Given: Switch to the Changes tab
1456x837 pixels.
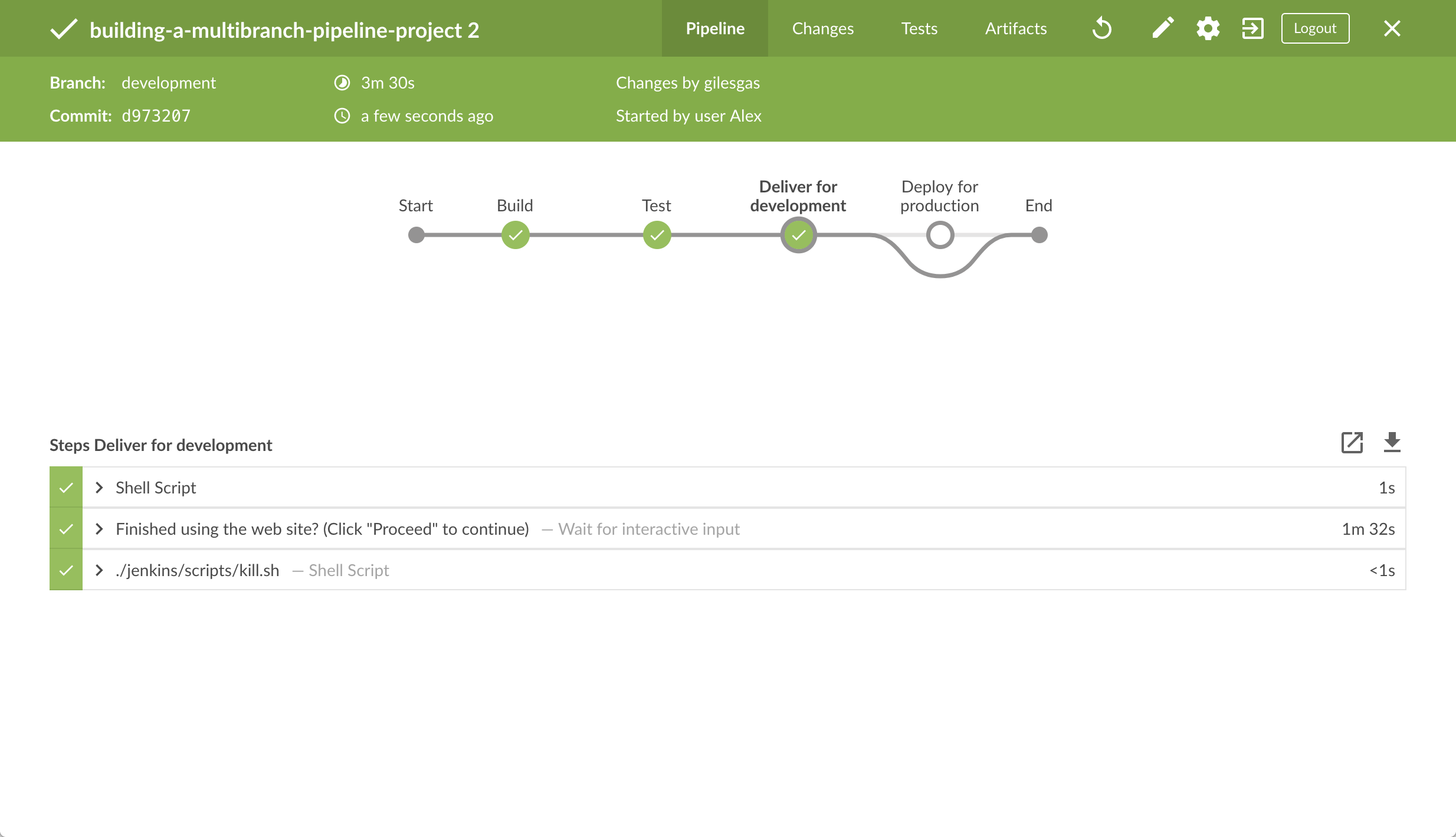Looking at the screenshot, I should [x=822, y=28].
